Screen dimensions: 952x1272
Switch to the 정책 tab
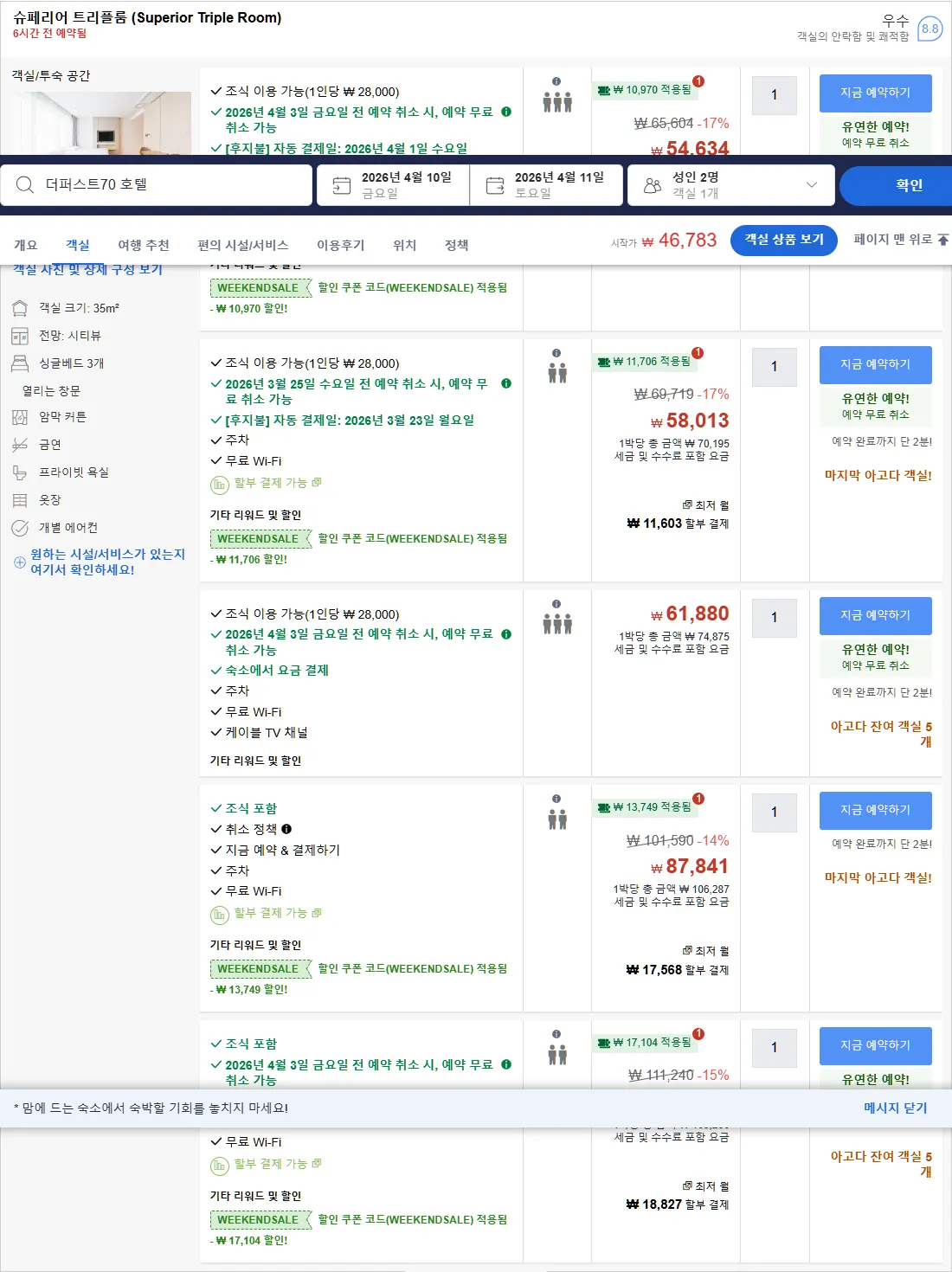[x=456, y=245]
